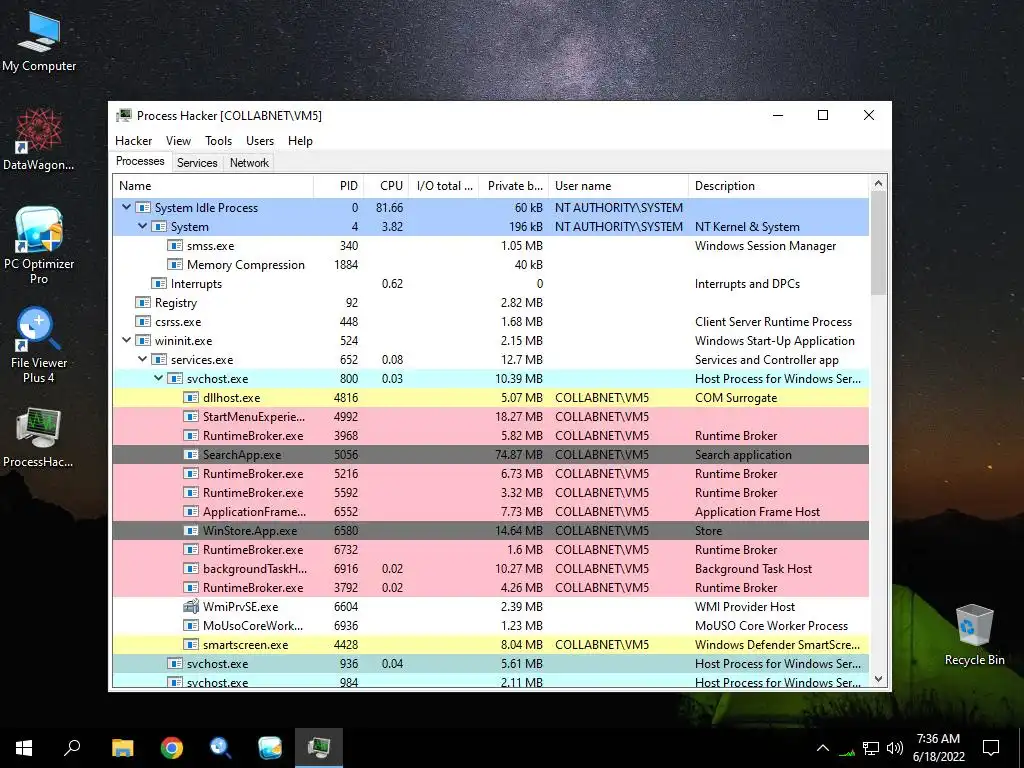Viewport: 1024px width, 768px height.
Task: Click the WmiPrvSE.exe process icon
Action: (x=191, y=607)
